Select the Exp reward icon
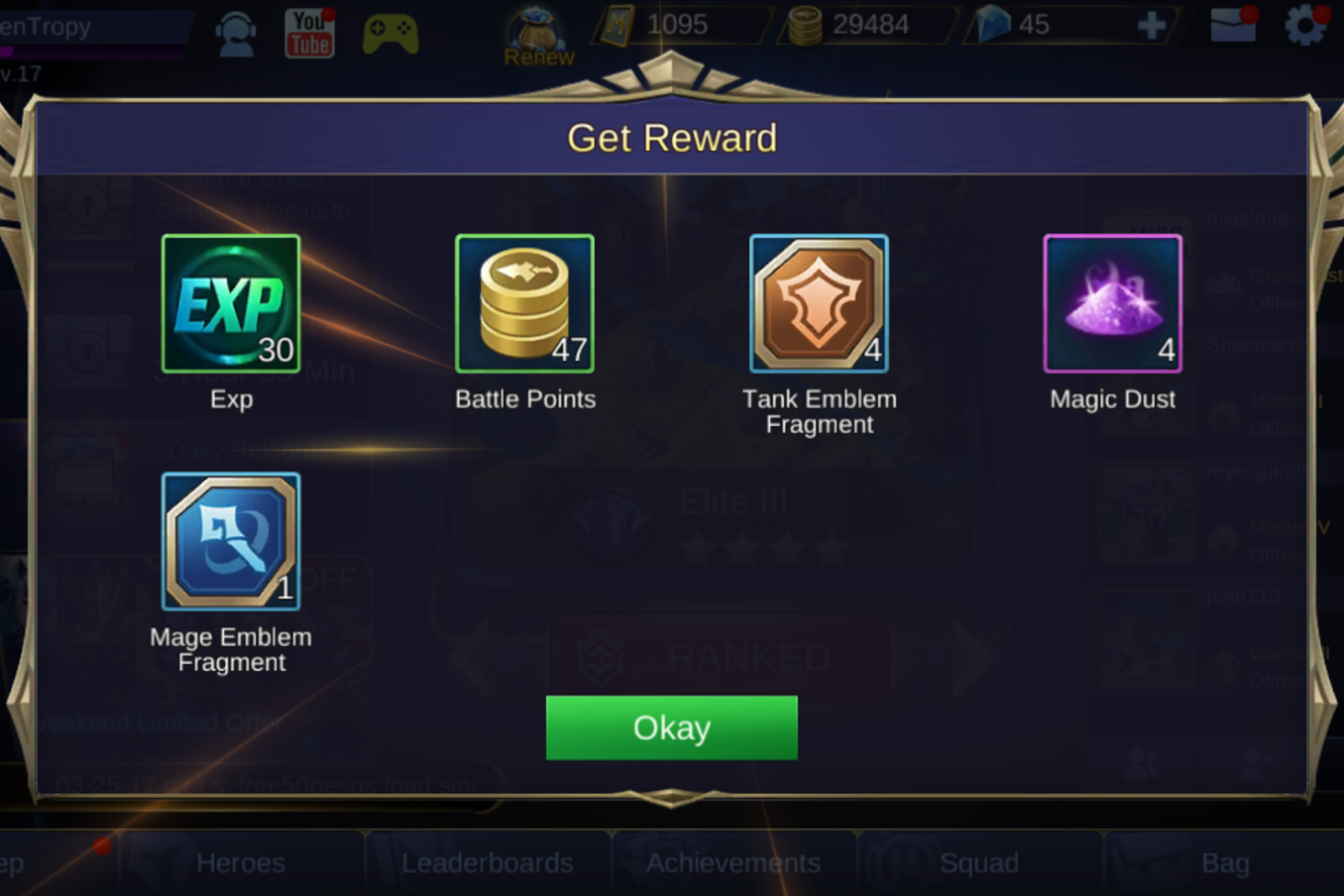Screen dimensions: 1344x896 231,304
